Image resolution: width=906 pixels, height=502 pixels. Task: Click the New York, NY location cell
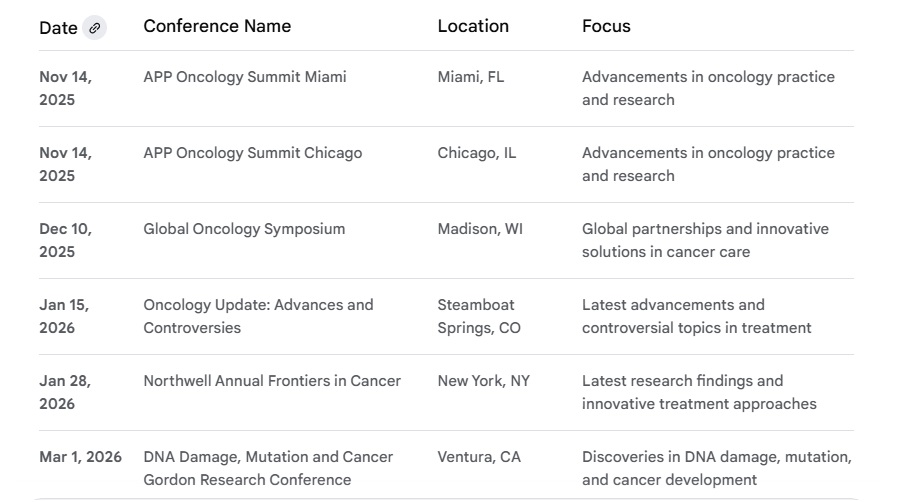484,381
